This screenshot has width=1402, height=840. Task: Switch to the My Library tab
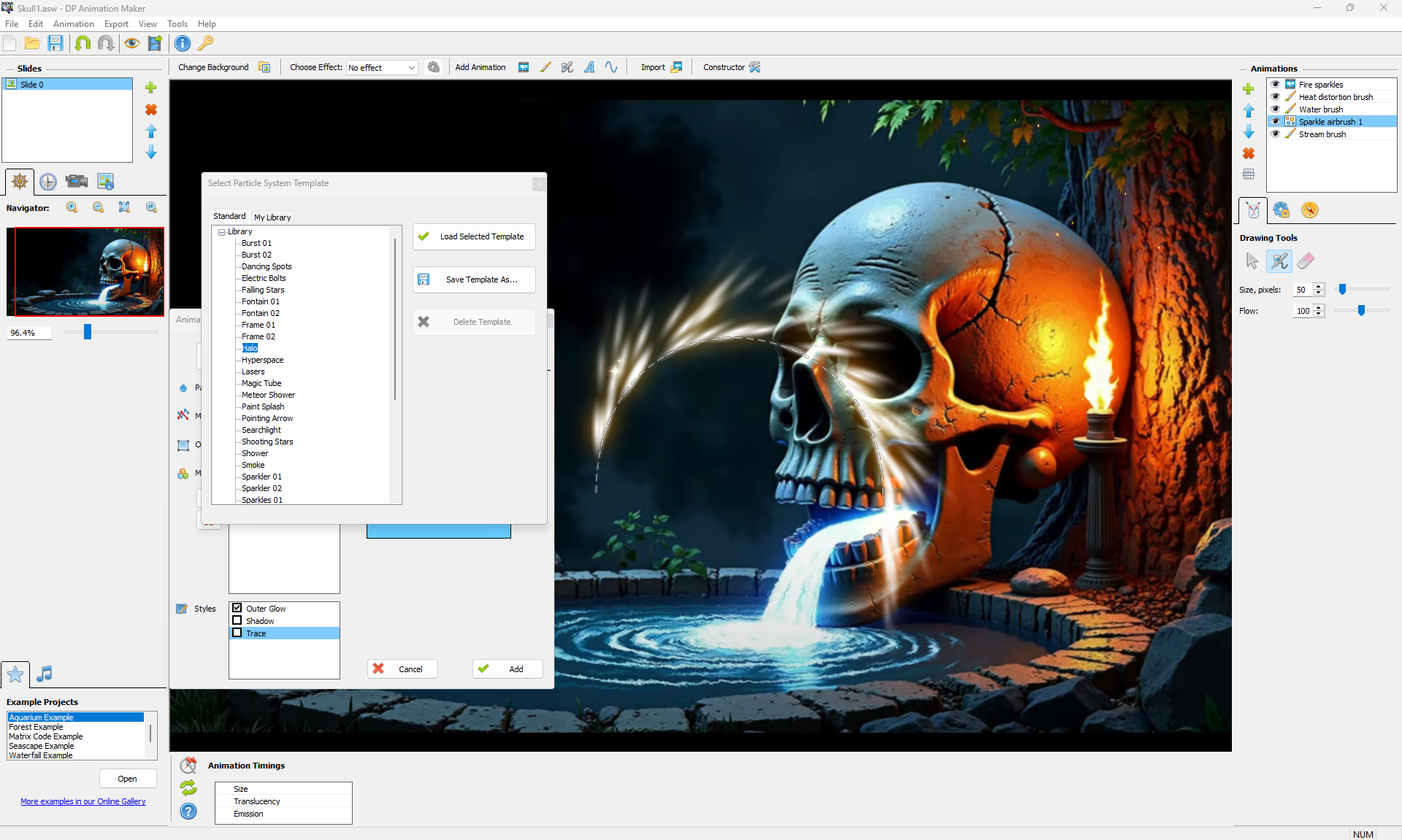(x=272, y=217)
